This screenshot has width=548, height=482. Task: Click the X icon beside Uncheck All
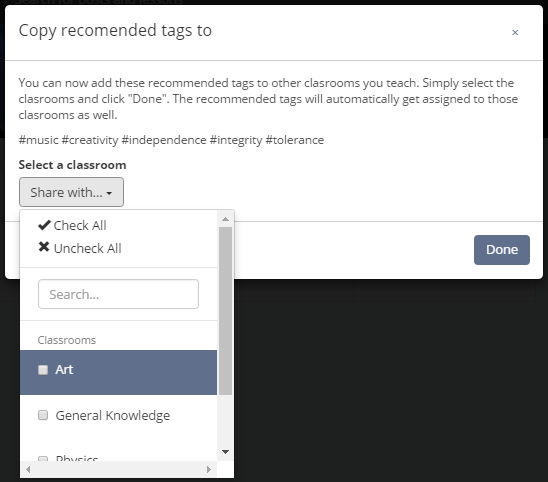point(44,247)
